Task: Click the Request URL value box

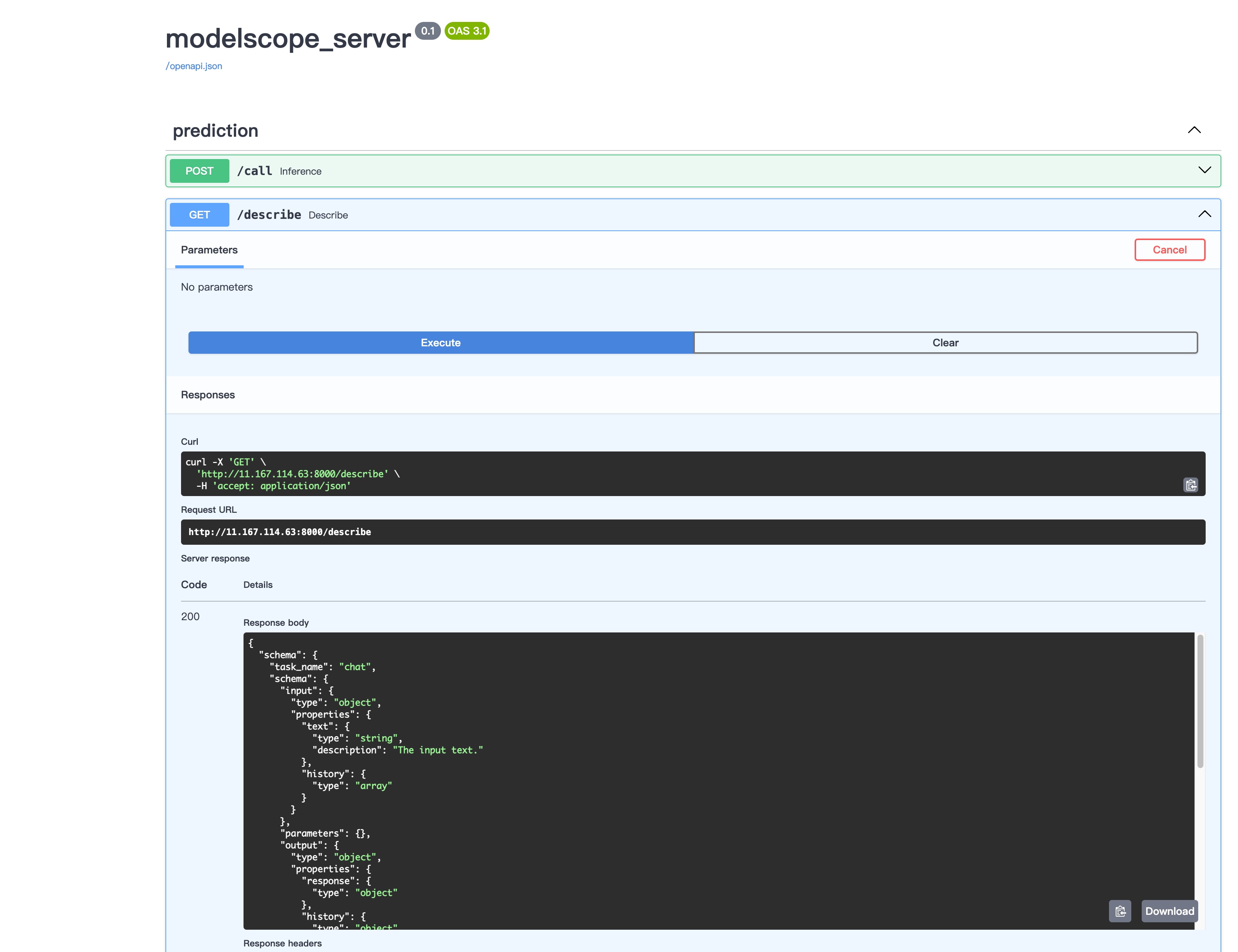Action: click(693, 532)
